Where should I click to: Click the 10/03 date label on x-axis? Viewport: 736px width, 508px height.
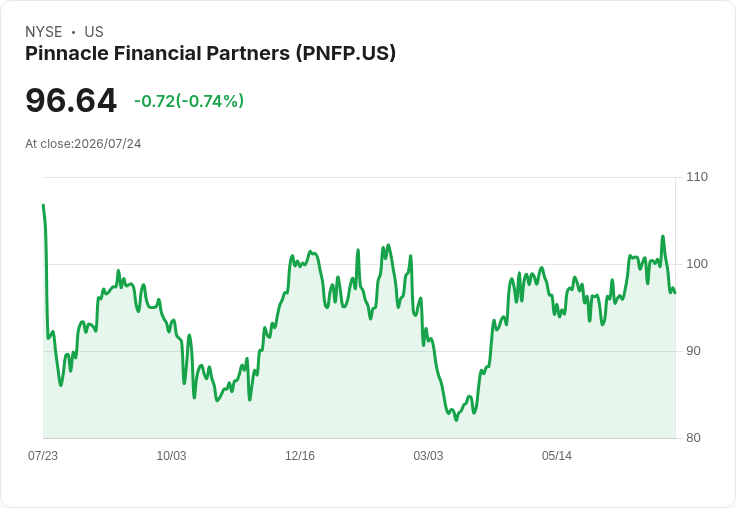[171, 455]
